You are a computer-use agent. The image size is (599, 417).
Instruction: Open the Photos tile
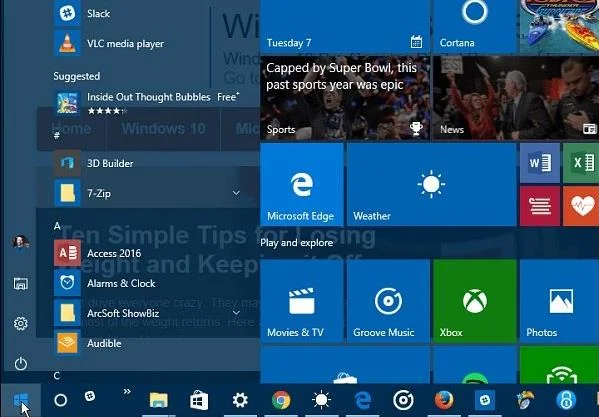(x=559, y=301)
